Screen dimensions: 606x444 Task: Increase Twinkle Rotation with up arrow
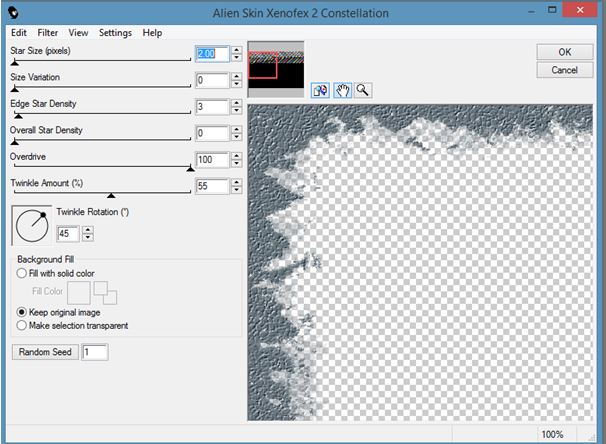pos(88,230)
